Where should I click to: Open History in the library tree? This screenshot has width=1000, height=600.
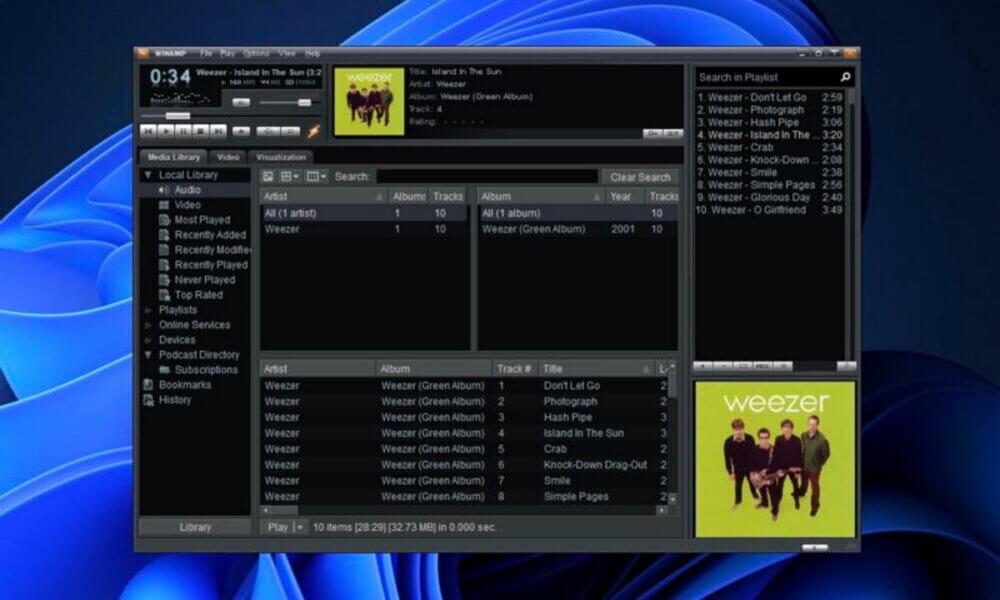coord(175,400)
